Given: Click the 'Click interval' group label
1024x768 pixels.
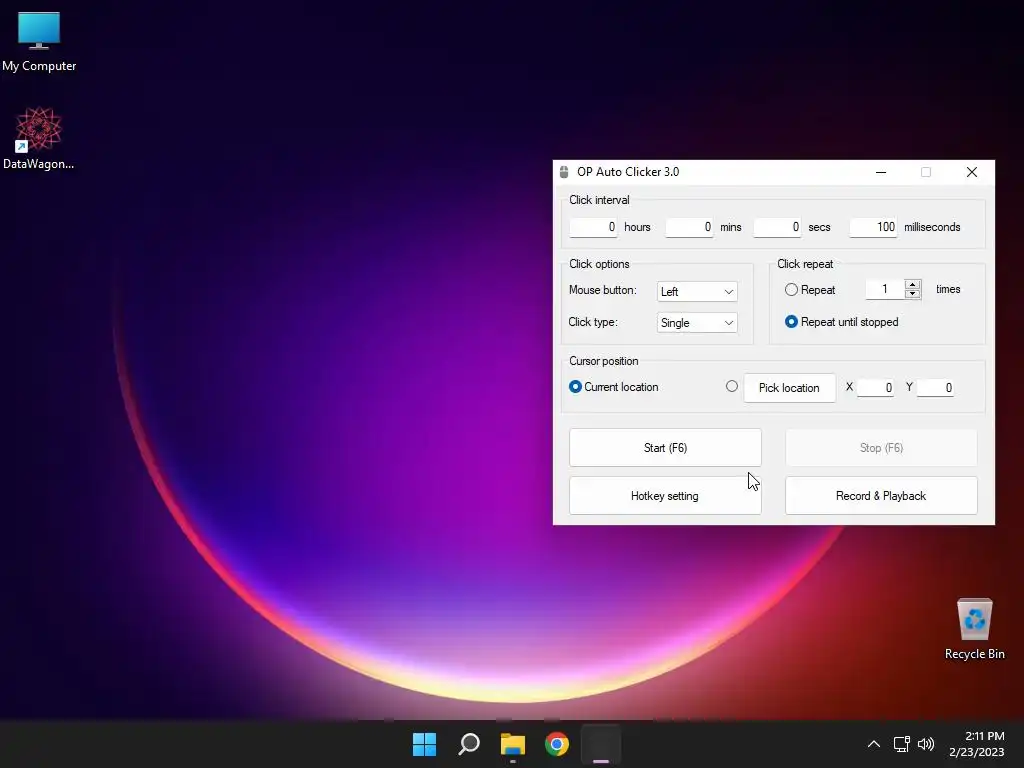Looking at the screenshot, I should (599, 200).
